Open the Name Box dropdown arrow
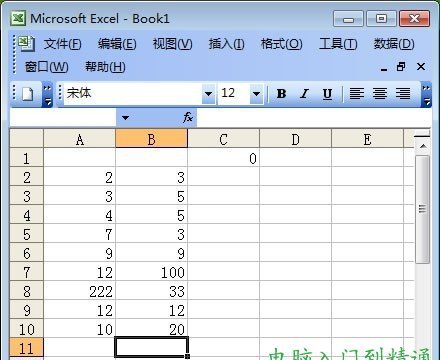This screenshot has width=440, height=360. tap(125, 118)
